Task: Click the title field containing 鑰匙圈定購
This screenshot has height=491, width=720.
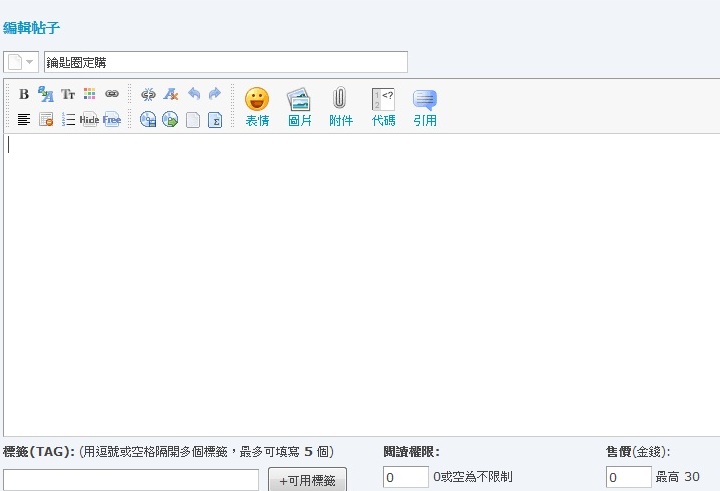Action: (x=226, y=62)
